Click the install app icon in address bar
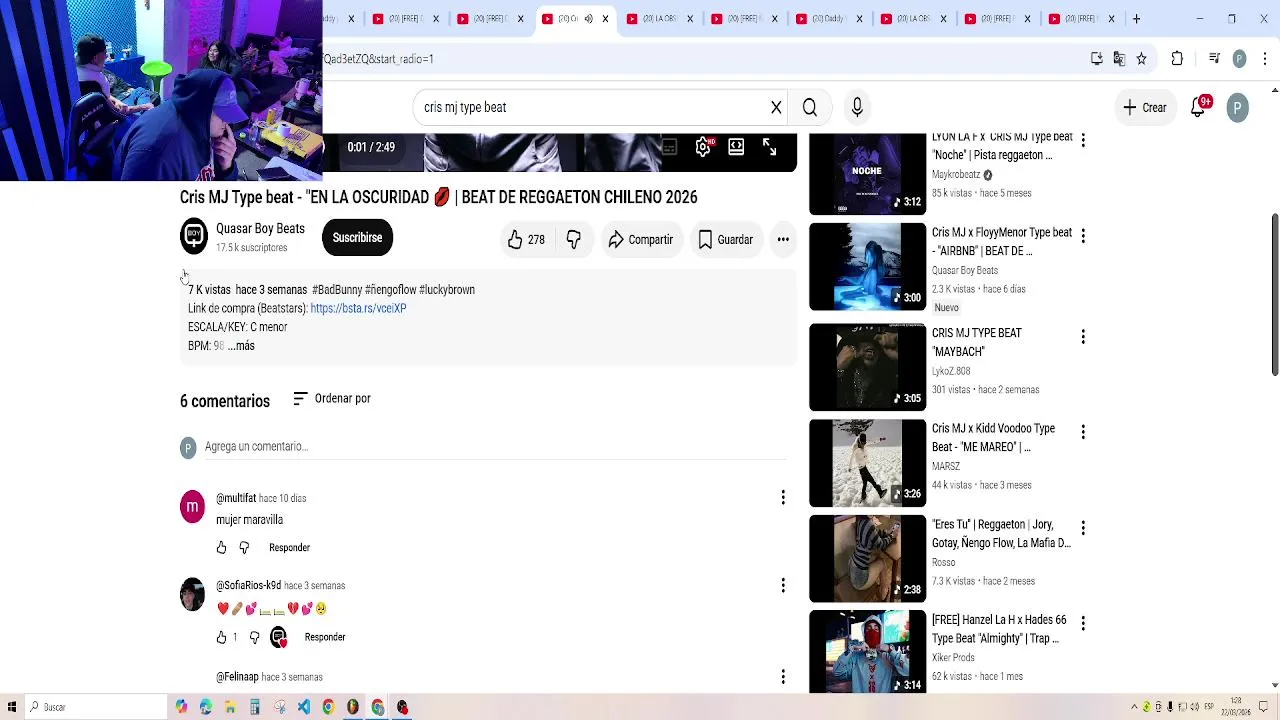This screenshot has height=720, width=1280. 1097,59
